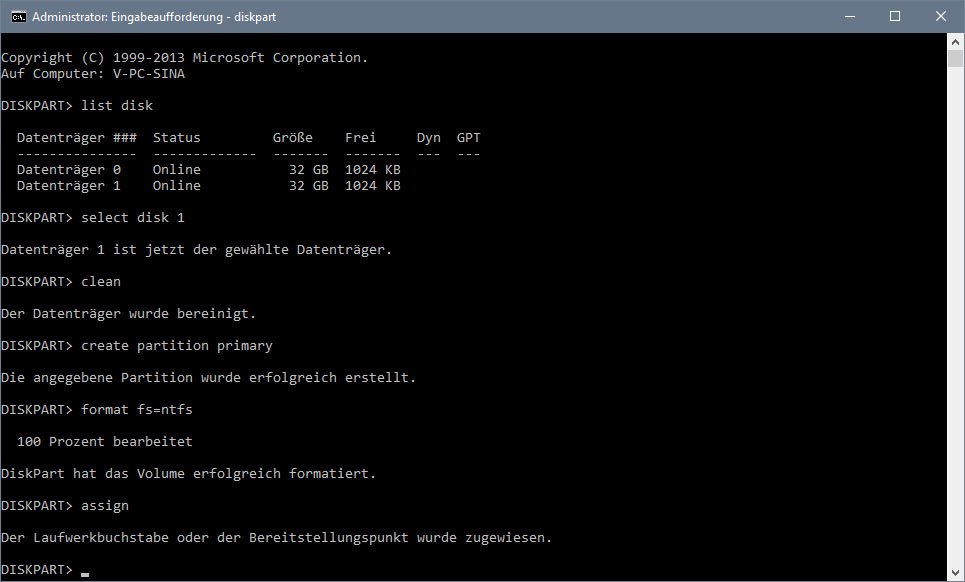Minimize the diskpart console window
The height and width of the screenshot is (582, 965).
[x=849, y=16]
